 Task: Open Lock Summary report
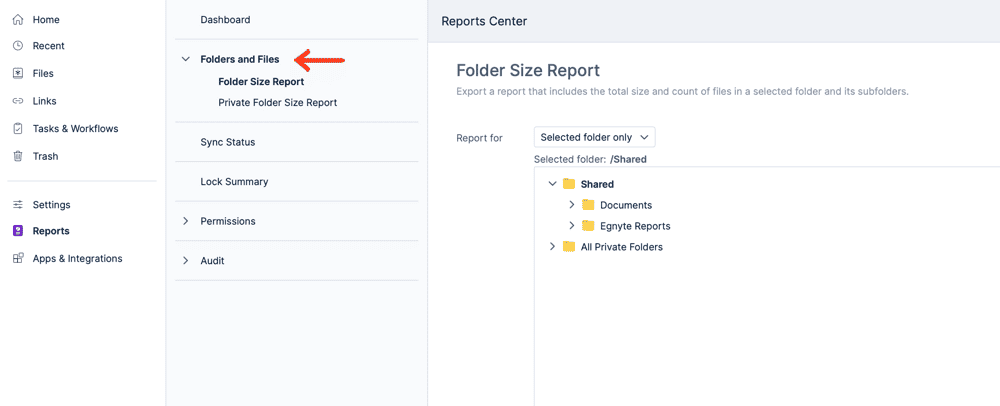coord(234,182)
